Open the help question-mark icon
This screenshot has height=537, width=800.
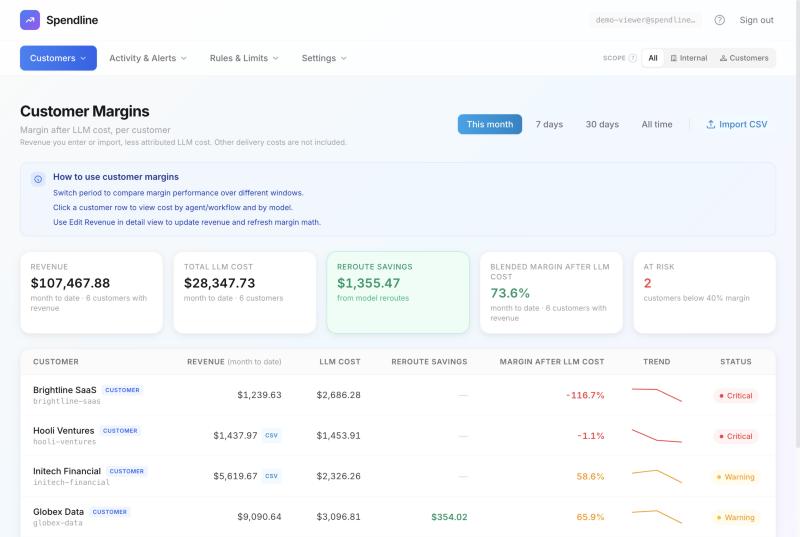(x=719, y=20)
